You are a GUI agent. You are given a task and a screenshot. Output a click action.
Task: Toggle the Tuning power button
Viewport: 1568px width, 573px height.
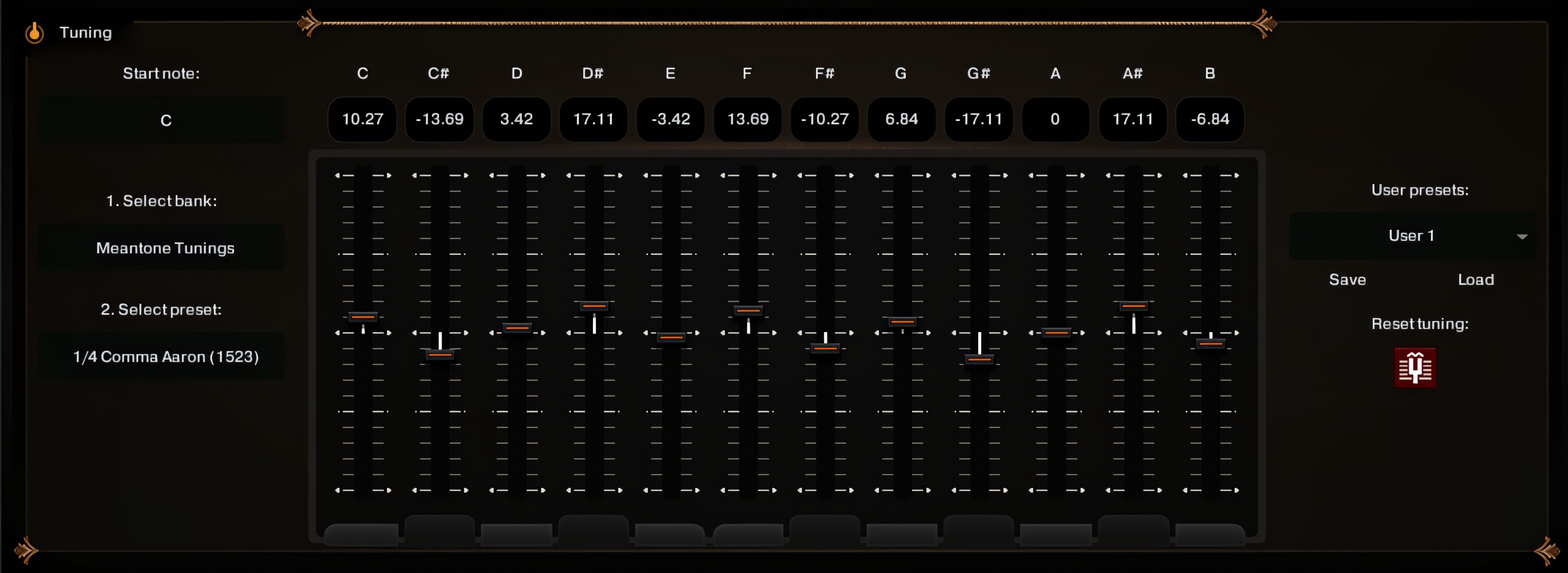34,32
